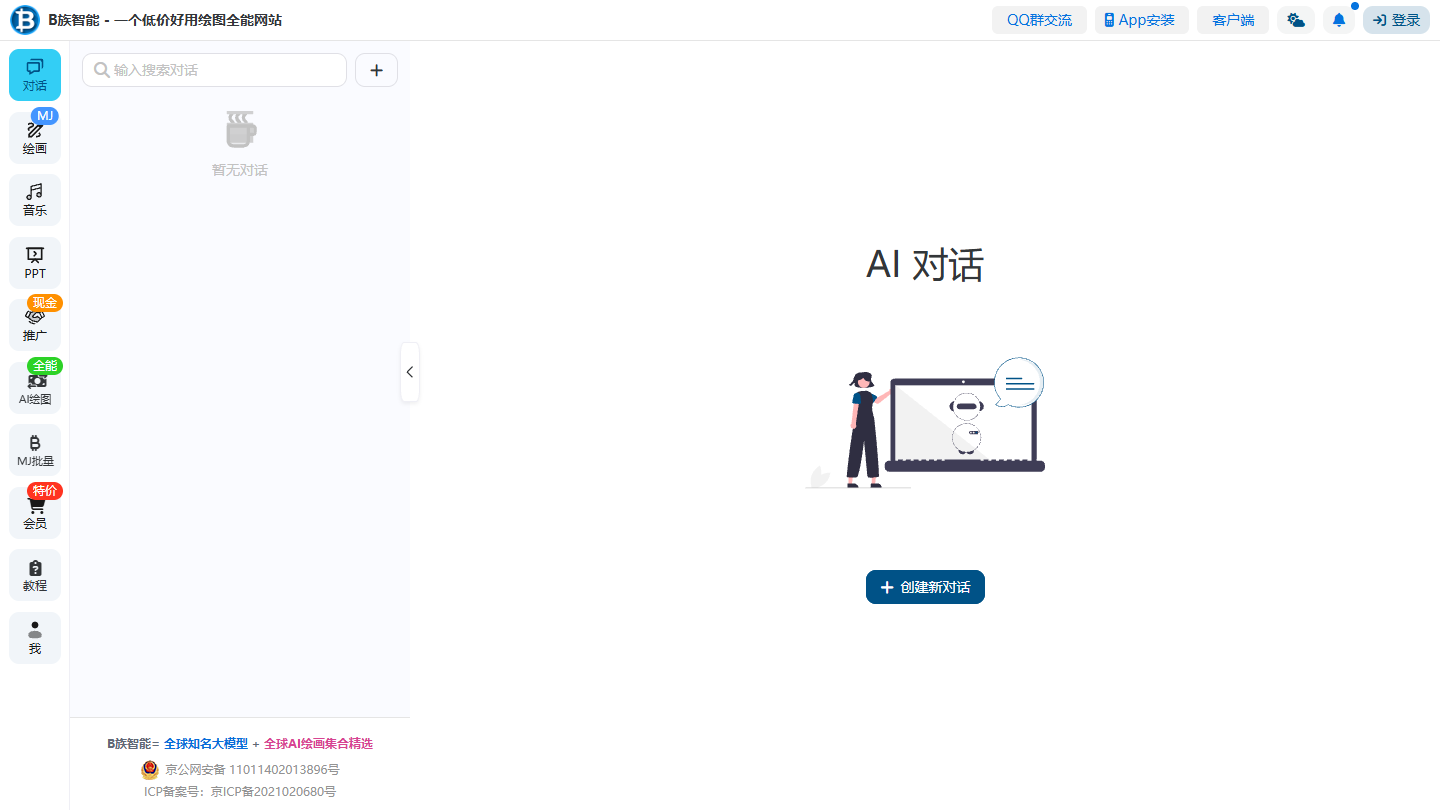Click the B族智能 logo icon

pyautogui.click(x=25, y=20)
